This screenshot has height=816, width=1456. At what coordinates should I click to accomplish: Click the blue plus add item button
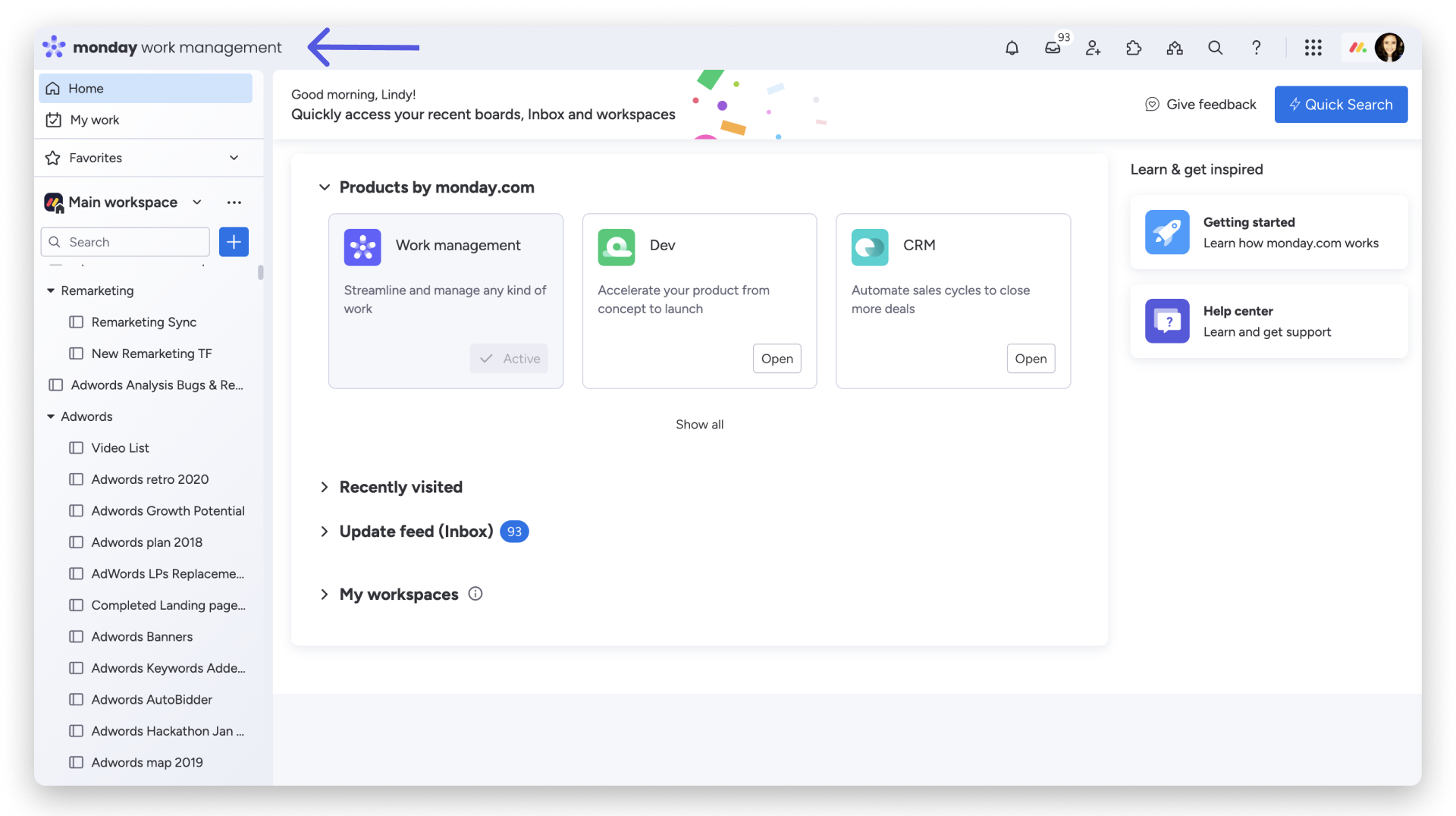[234, 242]
